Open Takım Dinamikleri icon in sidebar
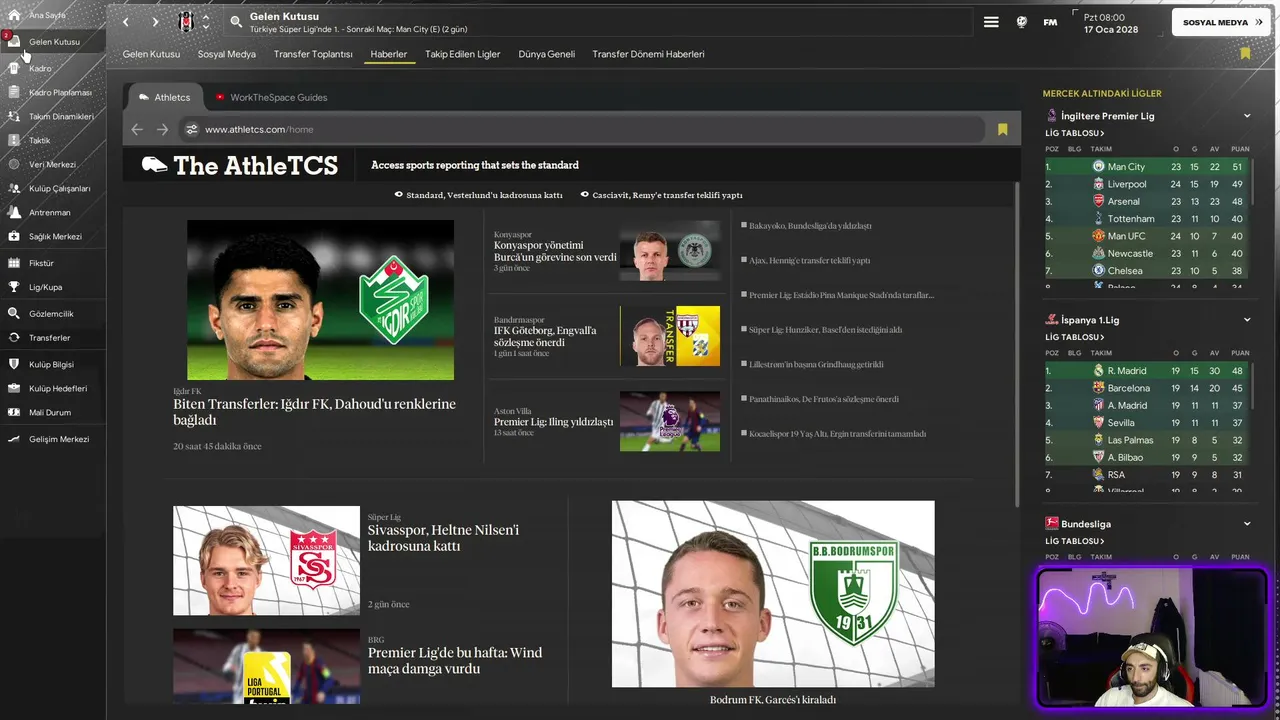This screenshot has width=1280, height=720. (x=14, y=116)
